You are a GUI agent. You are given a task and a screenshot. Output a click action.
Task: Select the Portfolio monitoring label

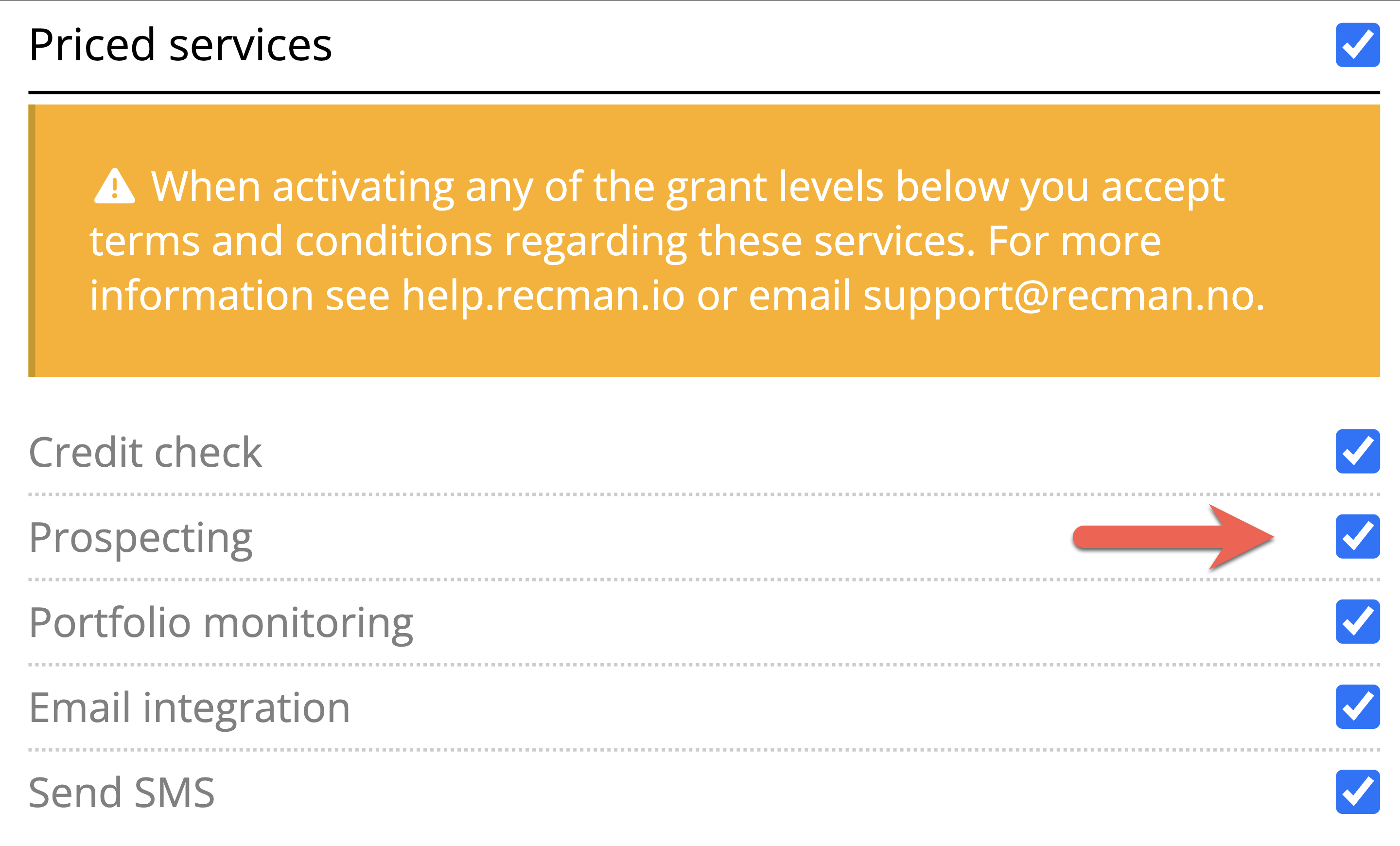(x=221, y=623)
